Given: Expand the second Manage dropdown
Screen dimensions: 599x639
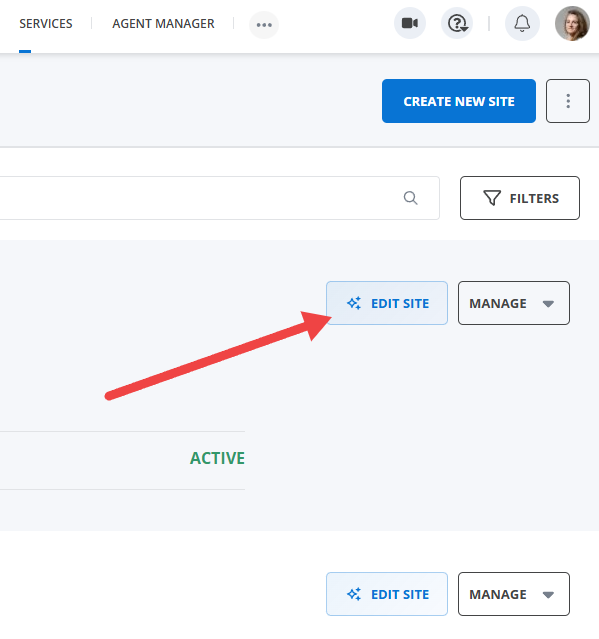Looking at the screenshot, I should (x=513, y=594).
